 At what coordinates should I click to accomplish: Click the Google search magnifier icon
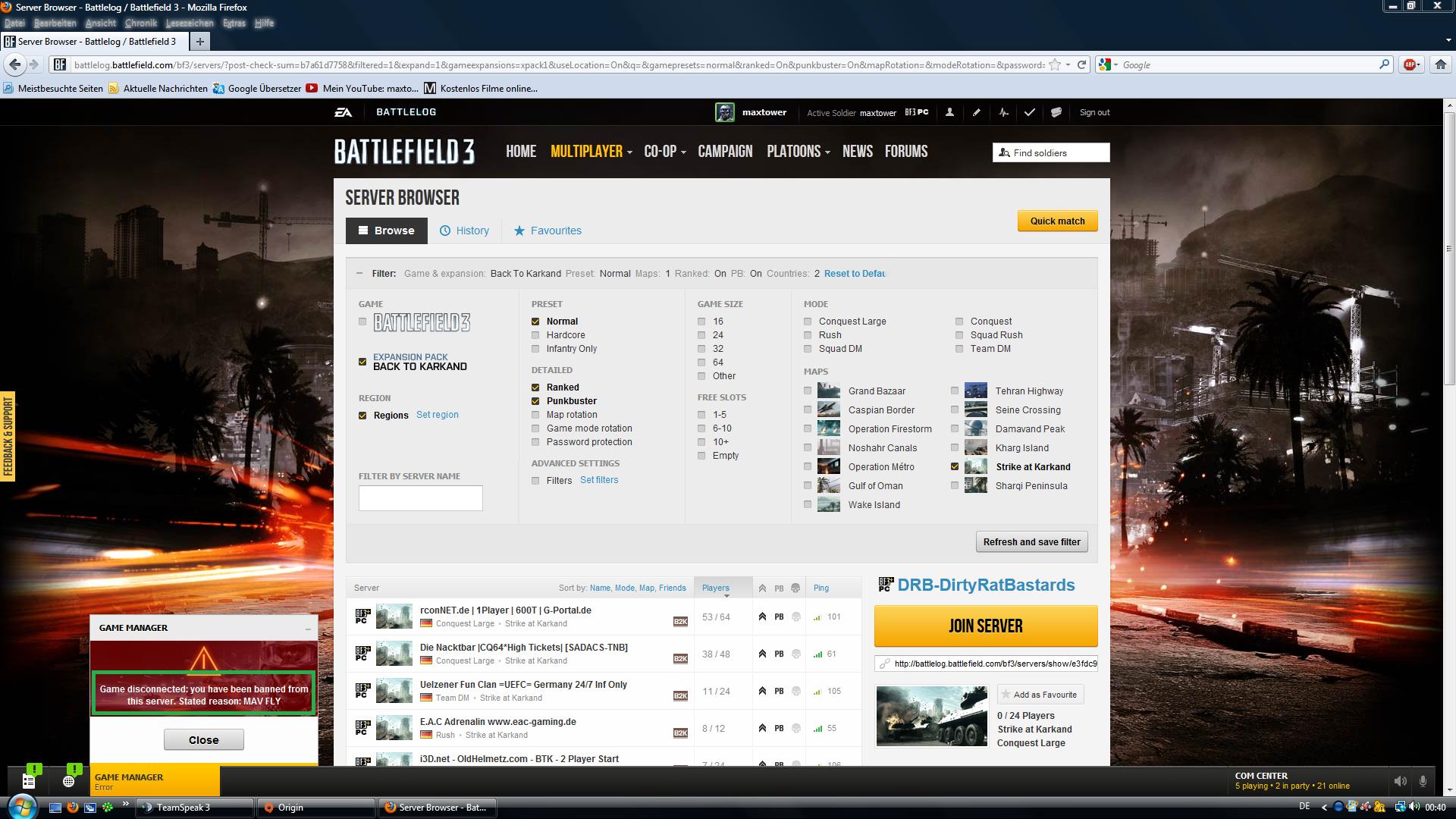pyautogui.click(x=1384, y=65)
